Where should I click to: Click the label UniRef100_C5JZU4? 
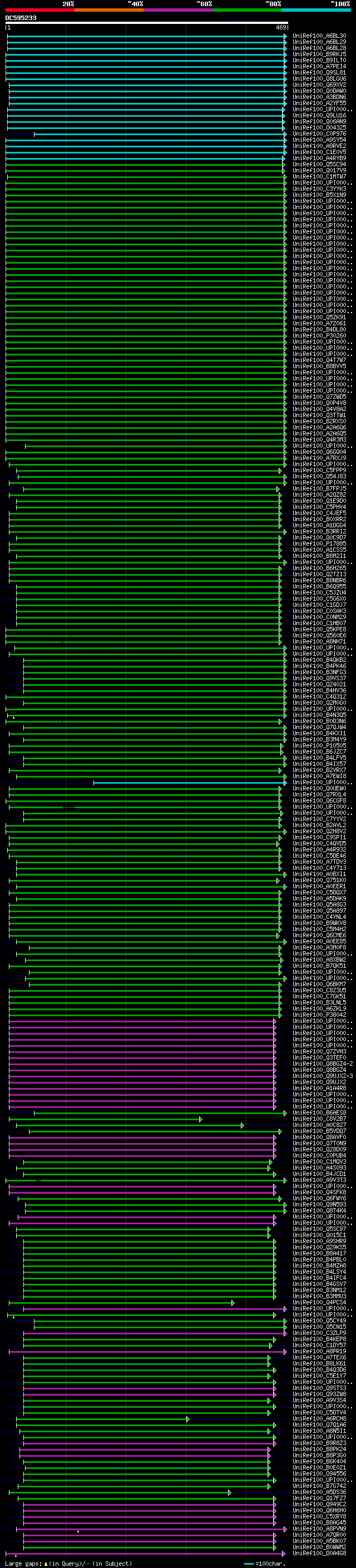pyautogui.click(x=319, y=593)
